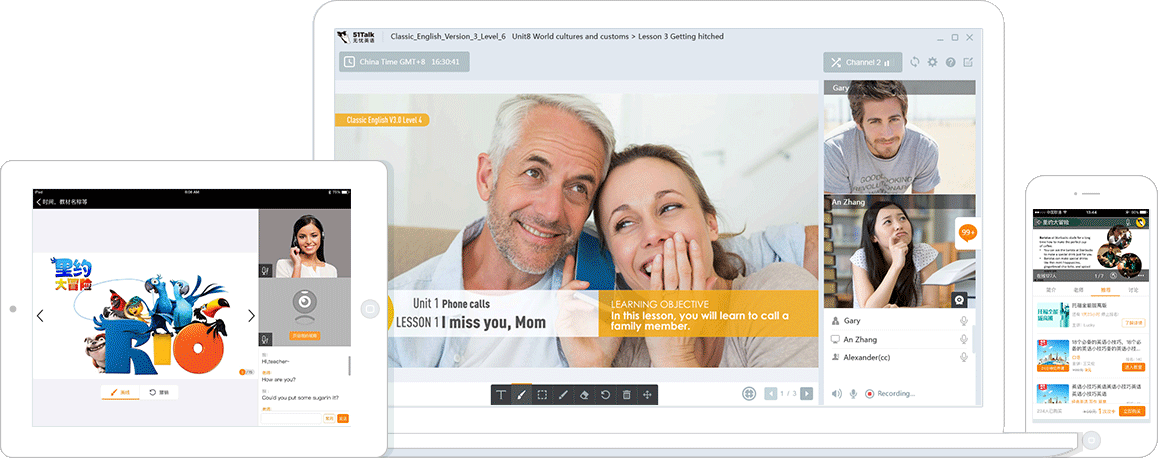Image resolution: width=1158 pixels, height=458 pixels.
Task: Toggle An Zhang's microphone in participant list
Action: pyautogui.click(x=964, y=339)
